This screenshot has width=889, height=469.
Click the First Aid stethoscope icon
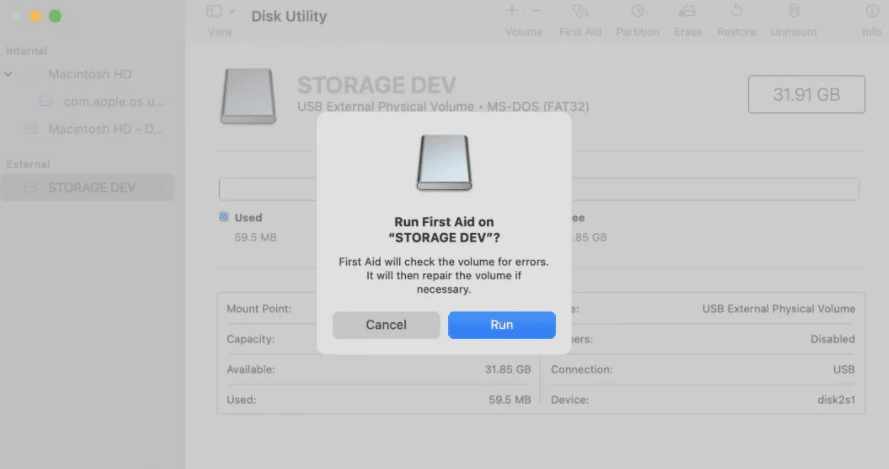point(580,11)
